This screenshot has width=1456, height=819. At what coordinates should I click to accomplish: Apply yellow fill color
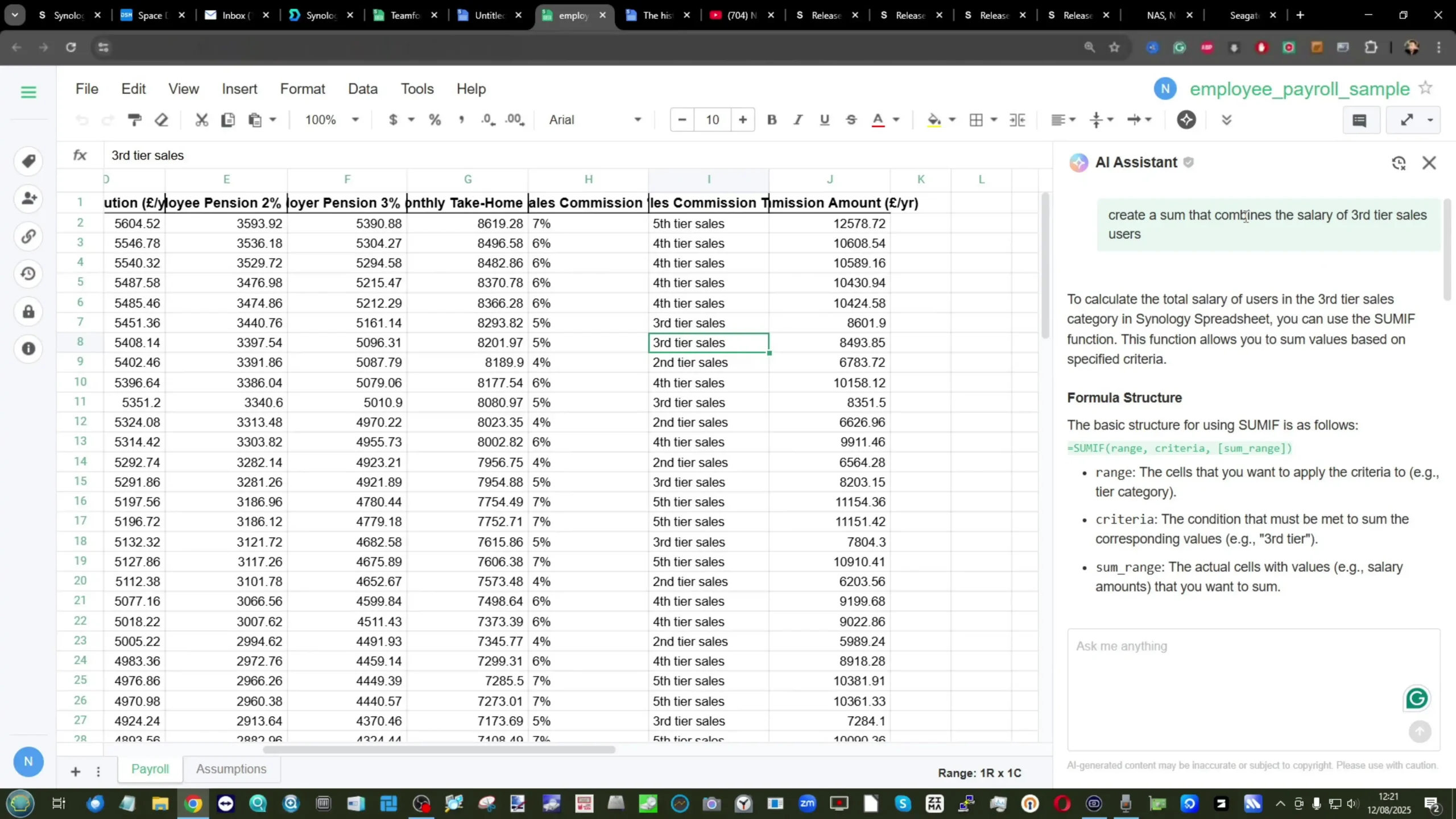point(934,119)
